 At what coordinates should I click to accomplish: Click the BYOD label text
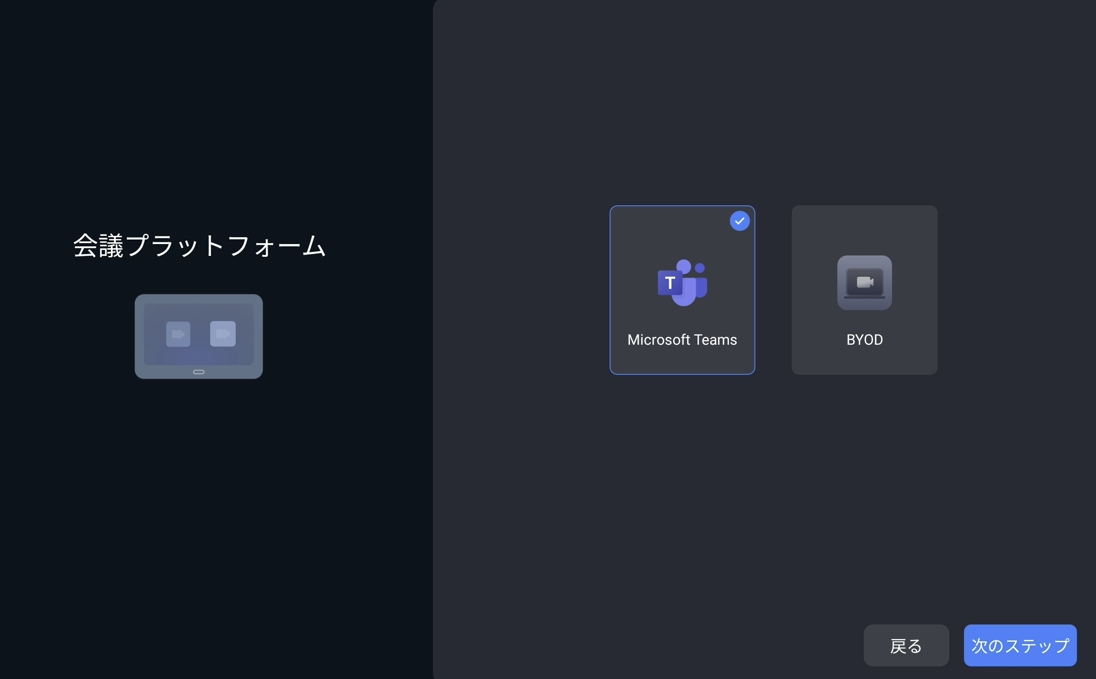pos(865,340)
